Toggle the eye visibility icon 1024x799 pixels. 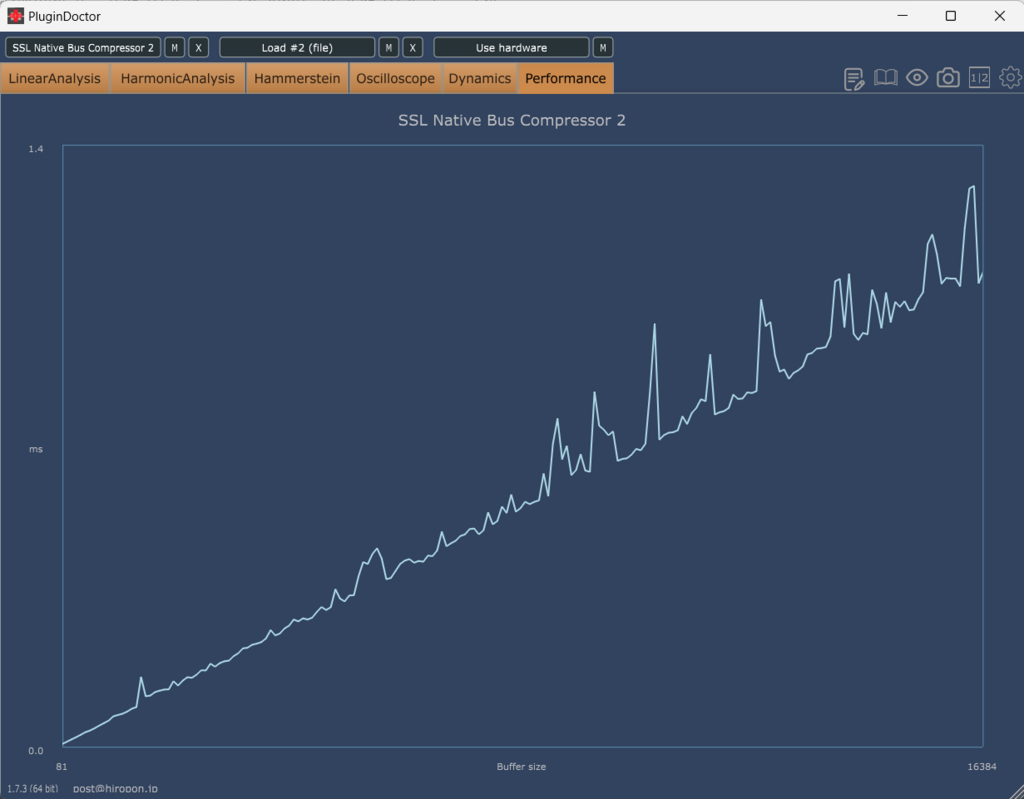coord(917,78)
